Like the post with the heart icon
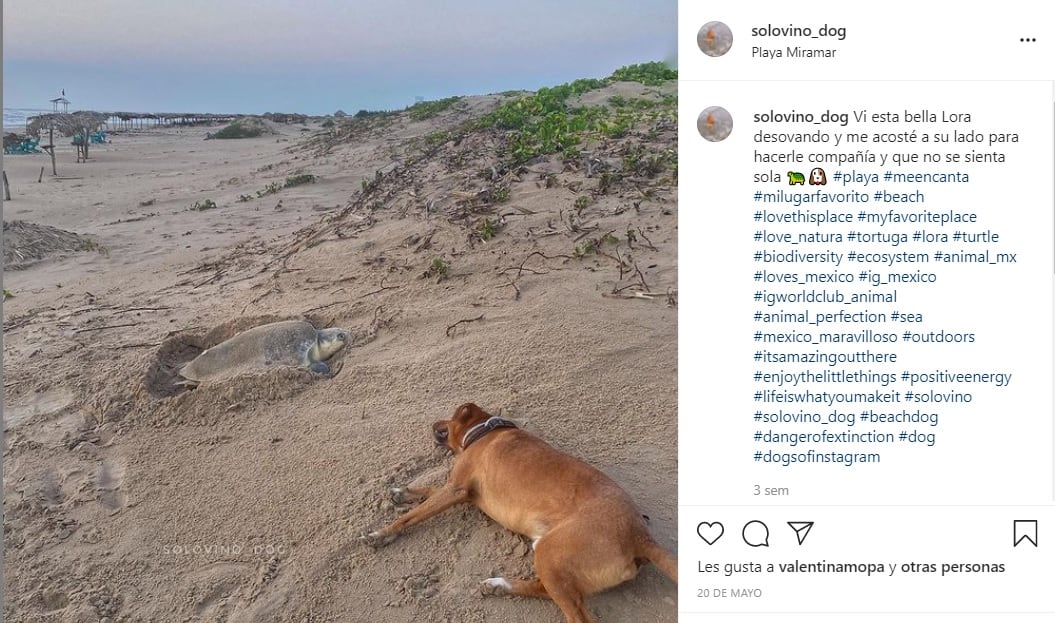Viewport: 1055px width, 623px height. coord(710,533)
